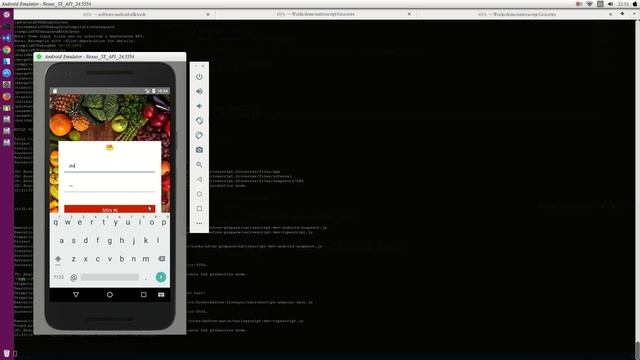Tap the o key on the keyboard
640x360 pixels.
coord(152,222)
